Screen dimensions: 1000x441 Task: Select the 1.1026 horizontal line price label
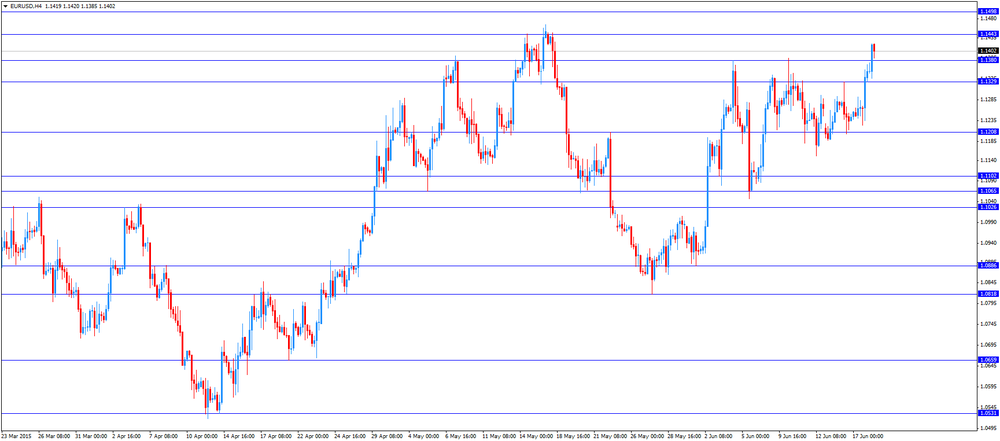[x=987, y=207]
